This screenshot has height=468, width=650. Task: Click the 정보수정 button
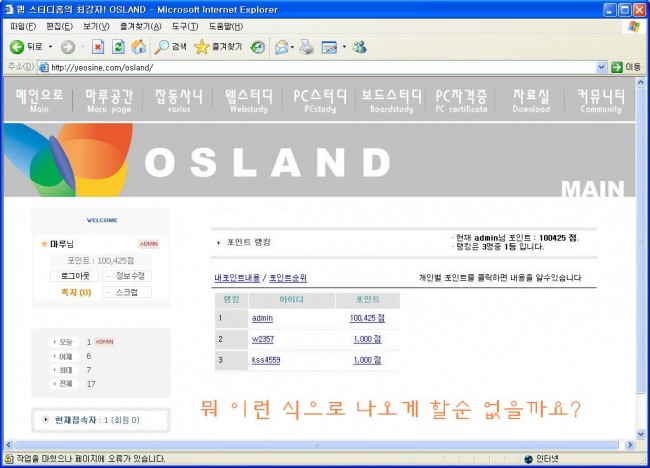click(128, 276)
